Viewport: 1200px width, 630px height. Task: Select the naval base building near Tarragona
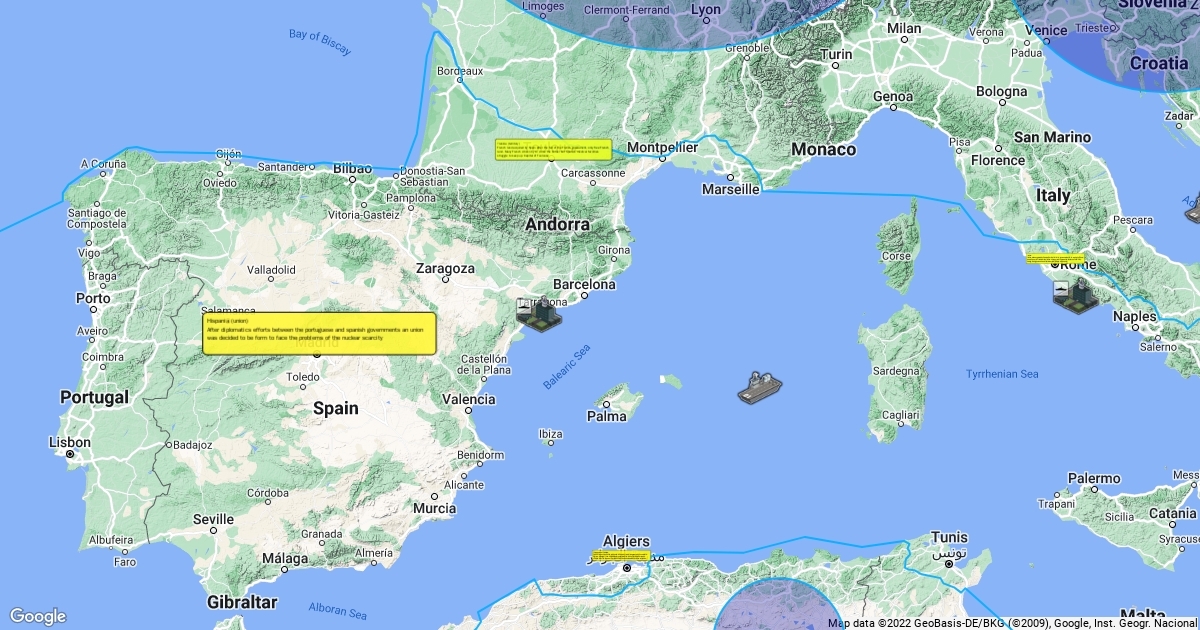pos(539,314)
